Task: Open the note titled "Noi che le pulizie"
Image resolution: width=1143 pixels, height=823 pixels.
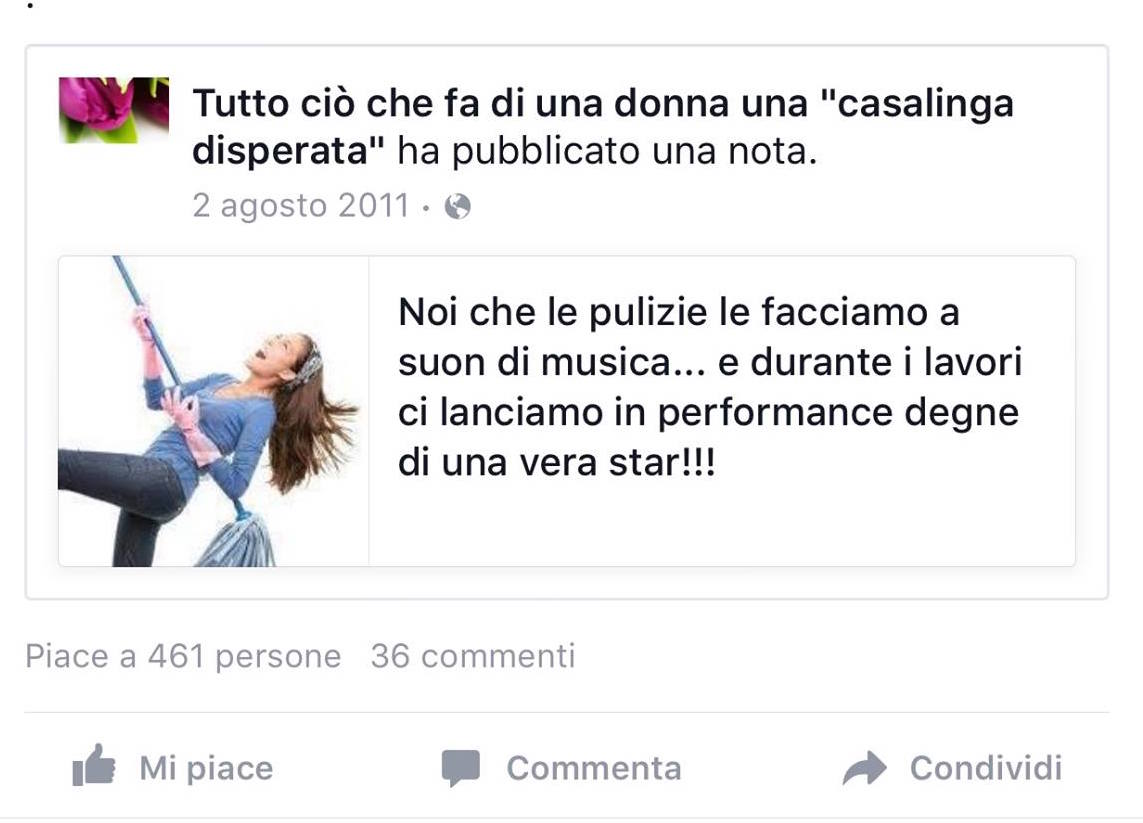Action: 710,387
